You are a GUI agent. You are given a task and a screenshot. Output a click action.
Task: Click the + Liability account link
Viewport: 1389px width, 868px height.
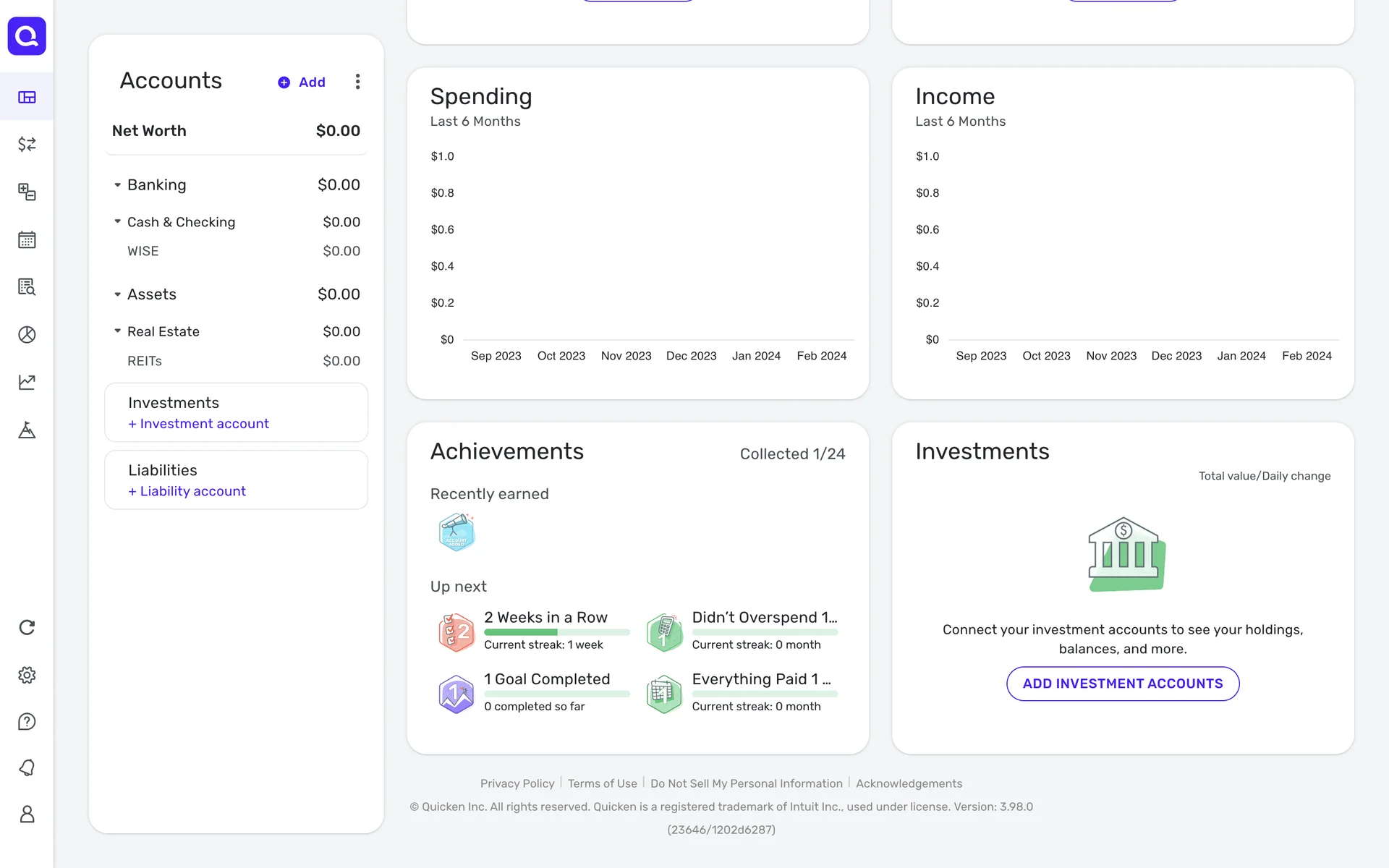187,491
